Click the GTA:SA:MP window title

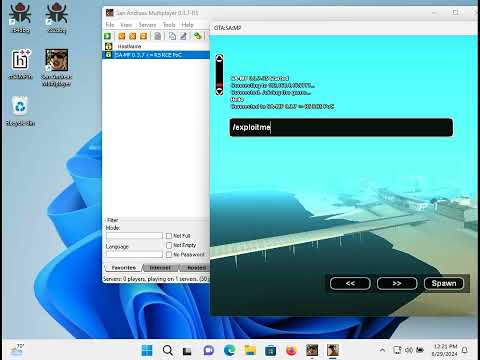coord(227,28)
